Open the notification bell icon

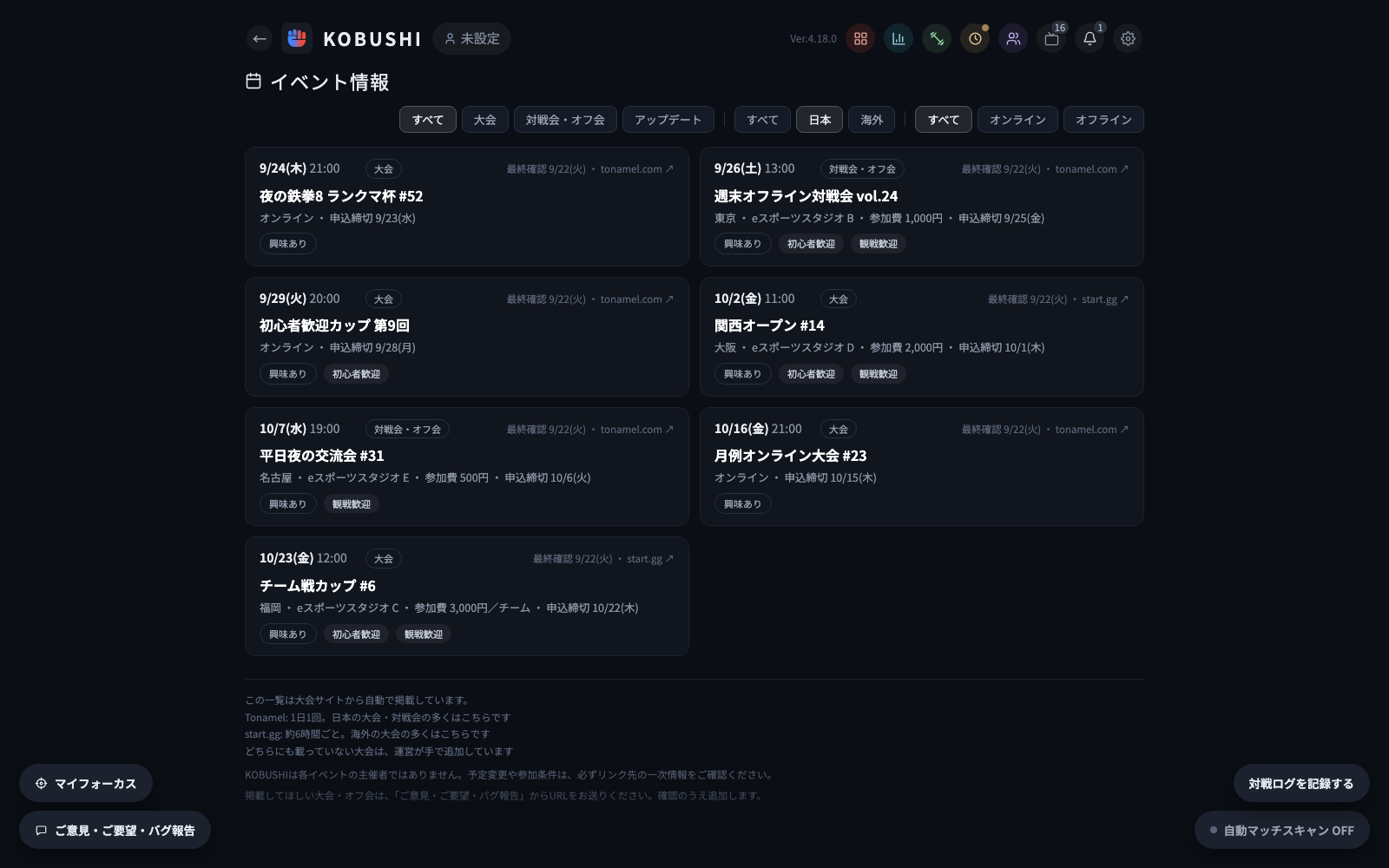[1089, 38]
